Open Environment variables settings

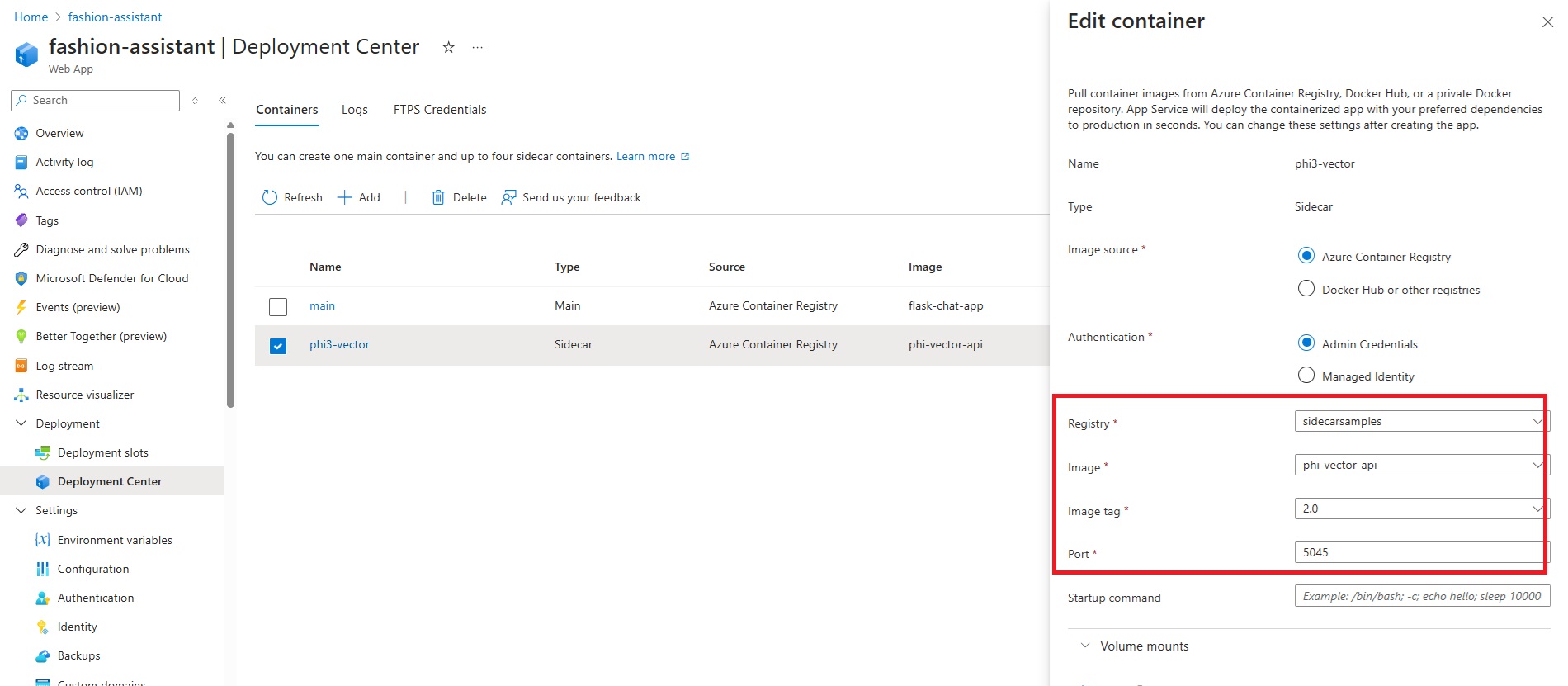click(x=115, y=540)
